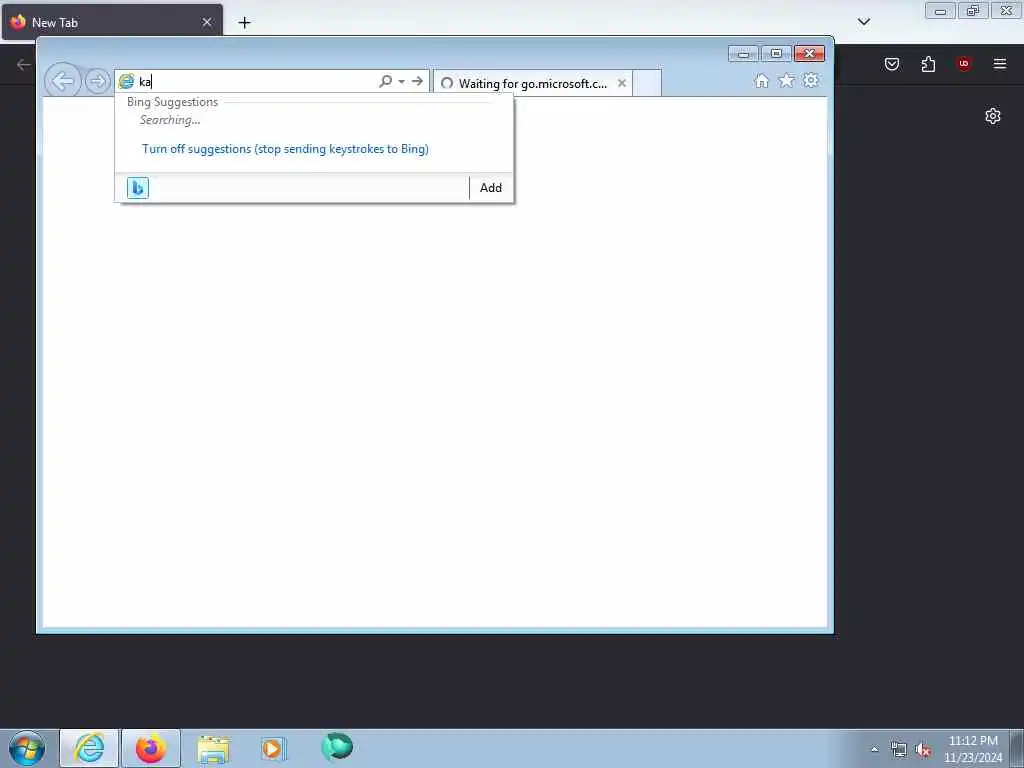This screenshot has height=768, width=1024.
Task: Select the 'Waiting for go.microsoft.c...' tab
Action: click(x=532, y=83)
